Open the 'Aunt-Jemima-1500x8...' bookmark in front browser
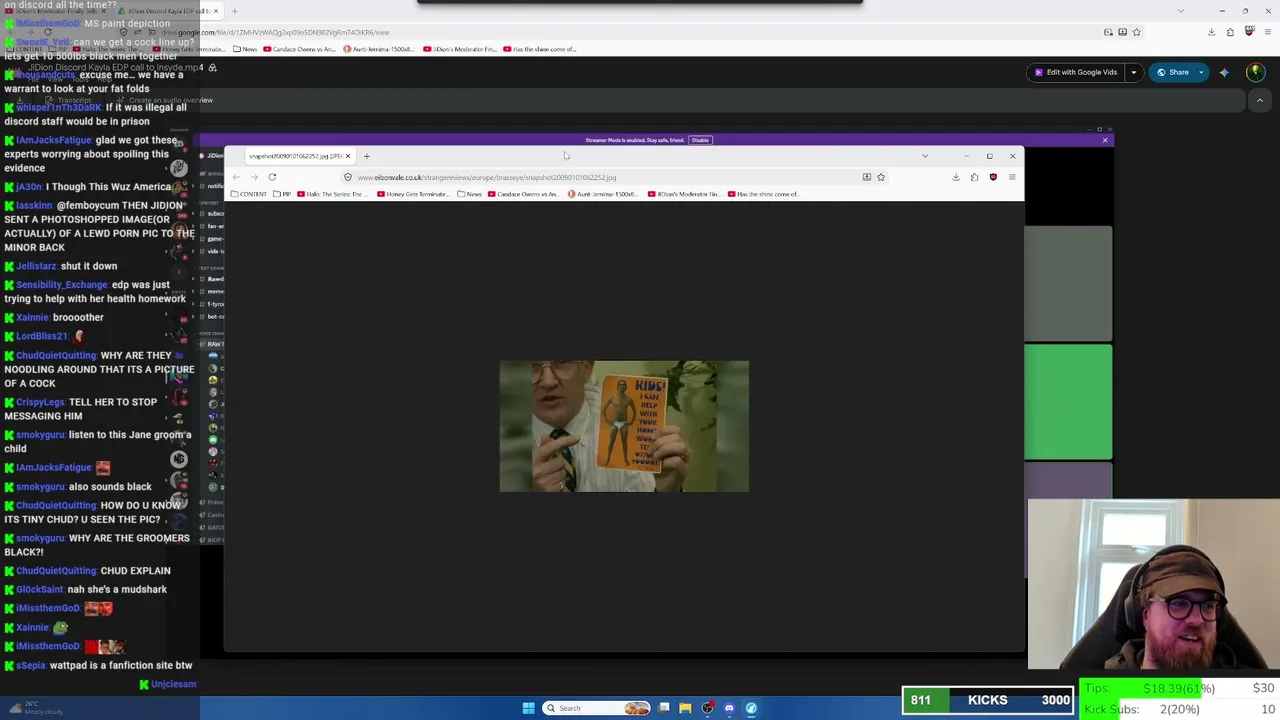The width and height of the screenshot is (1280, 720). 603,194
